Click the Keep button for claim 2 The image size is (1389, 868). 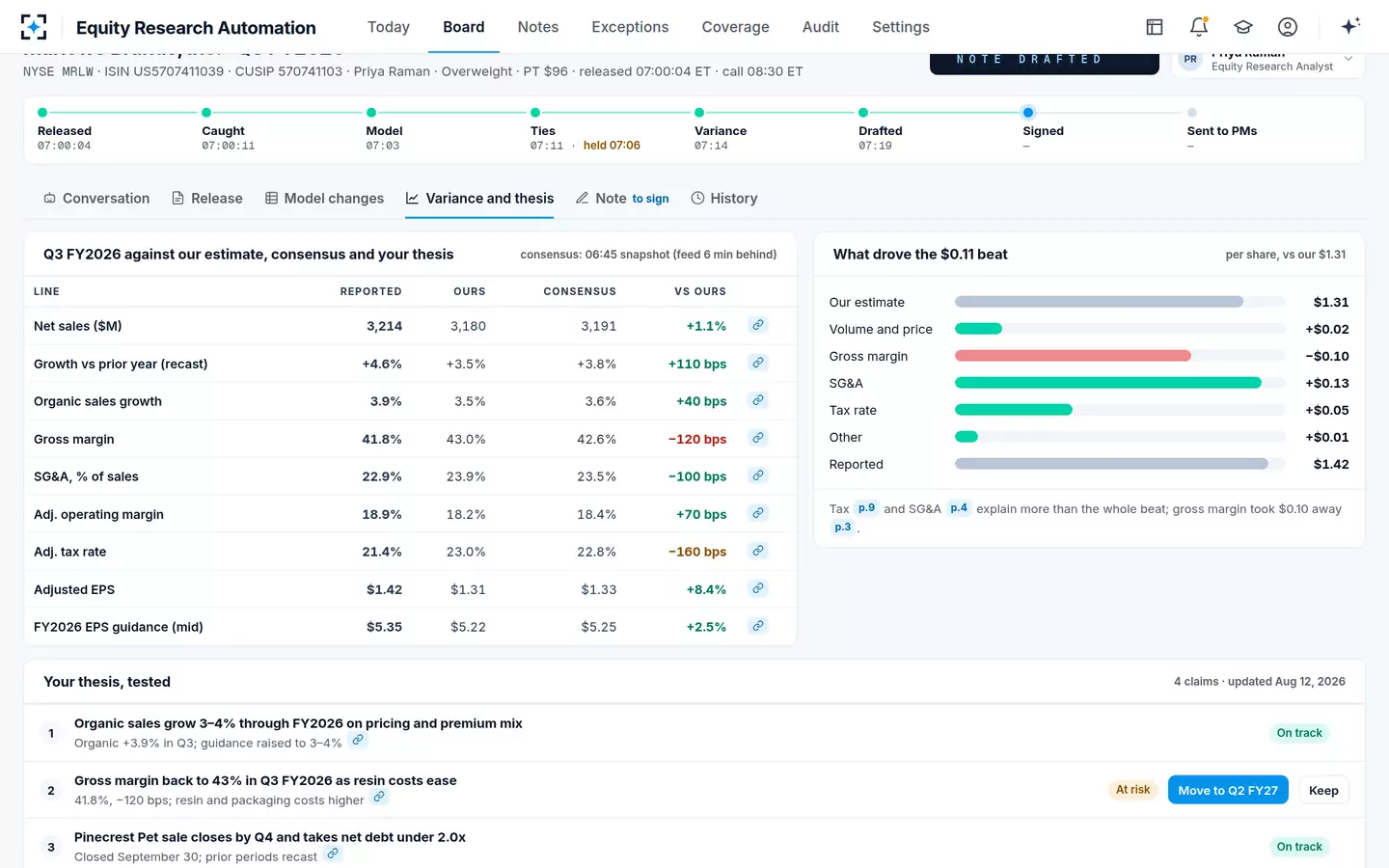1323,790
